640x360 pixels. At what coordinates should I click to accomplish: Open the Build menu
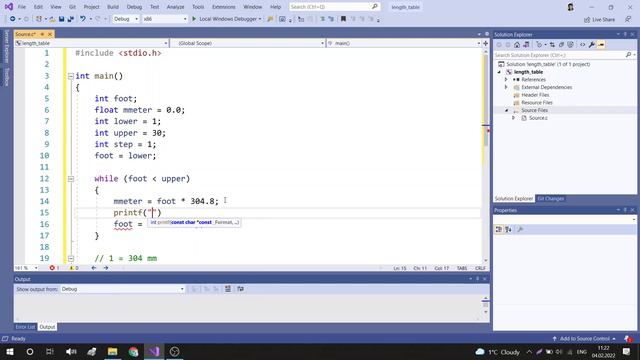click(113, 7)
